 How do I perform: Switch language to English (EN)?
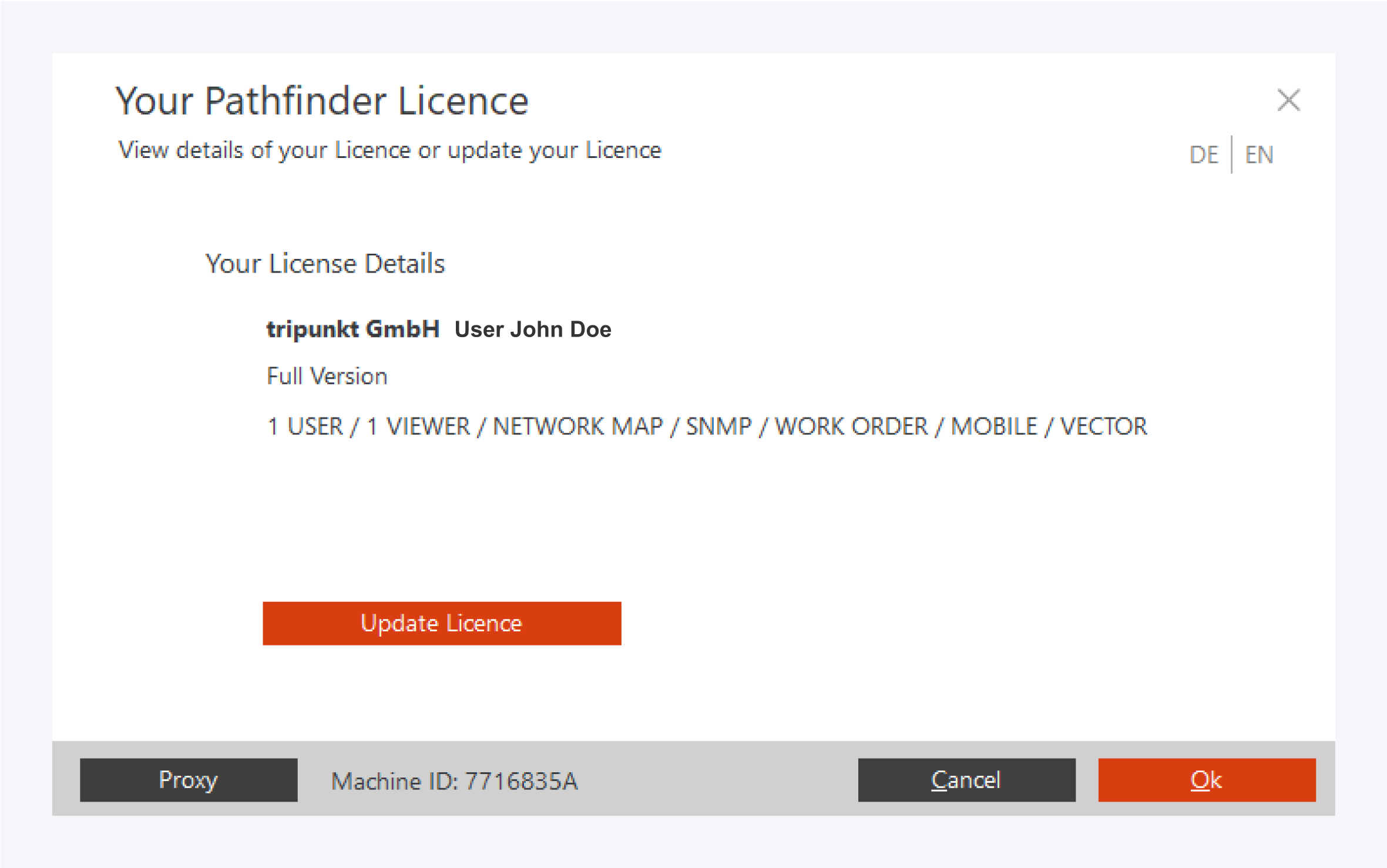[1259, 154]
